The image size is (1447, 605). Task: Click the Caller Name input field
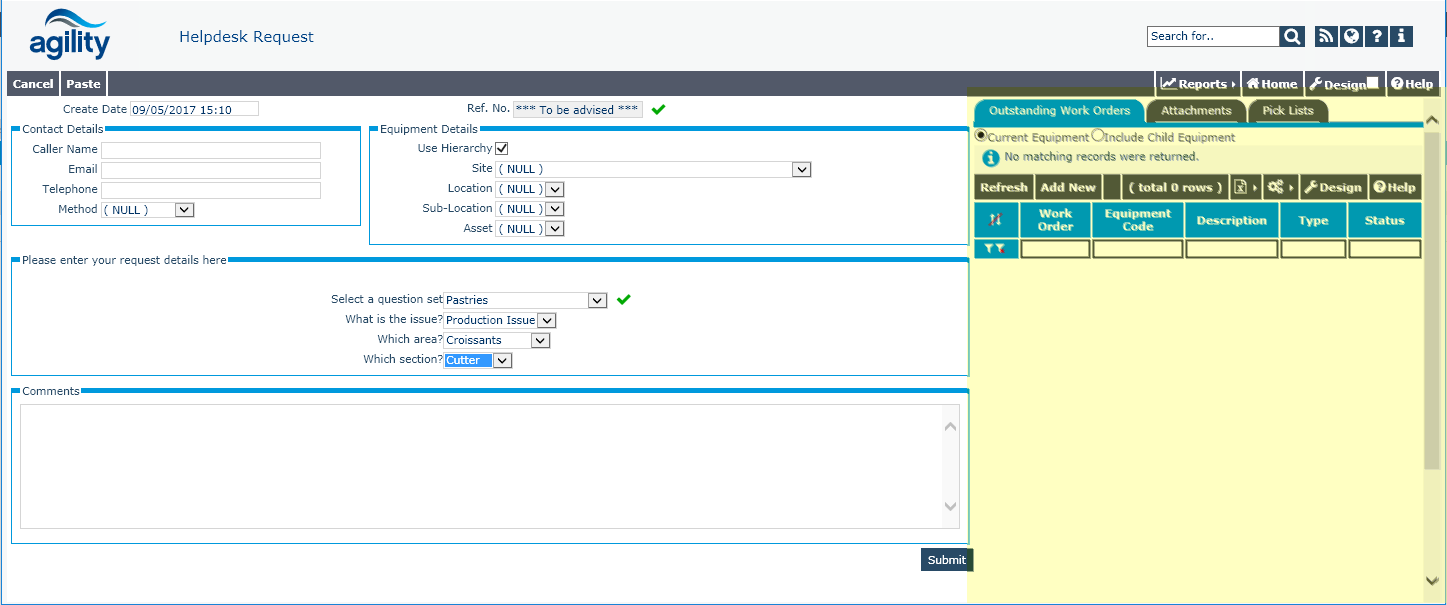211,150
